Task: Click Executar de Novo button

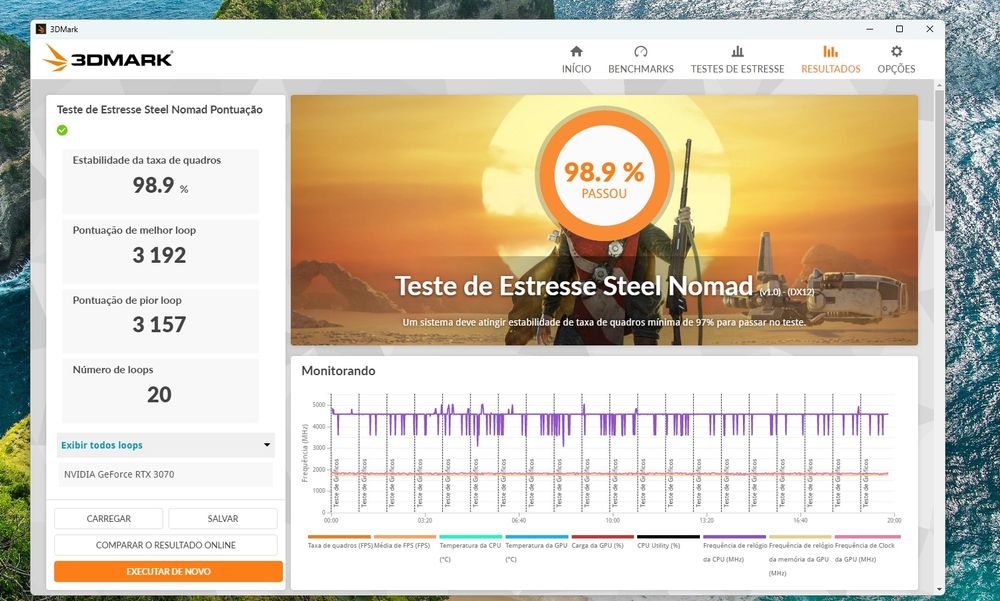Action: (x=168, y=572)
